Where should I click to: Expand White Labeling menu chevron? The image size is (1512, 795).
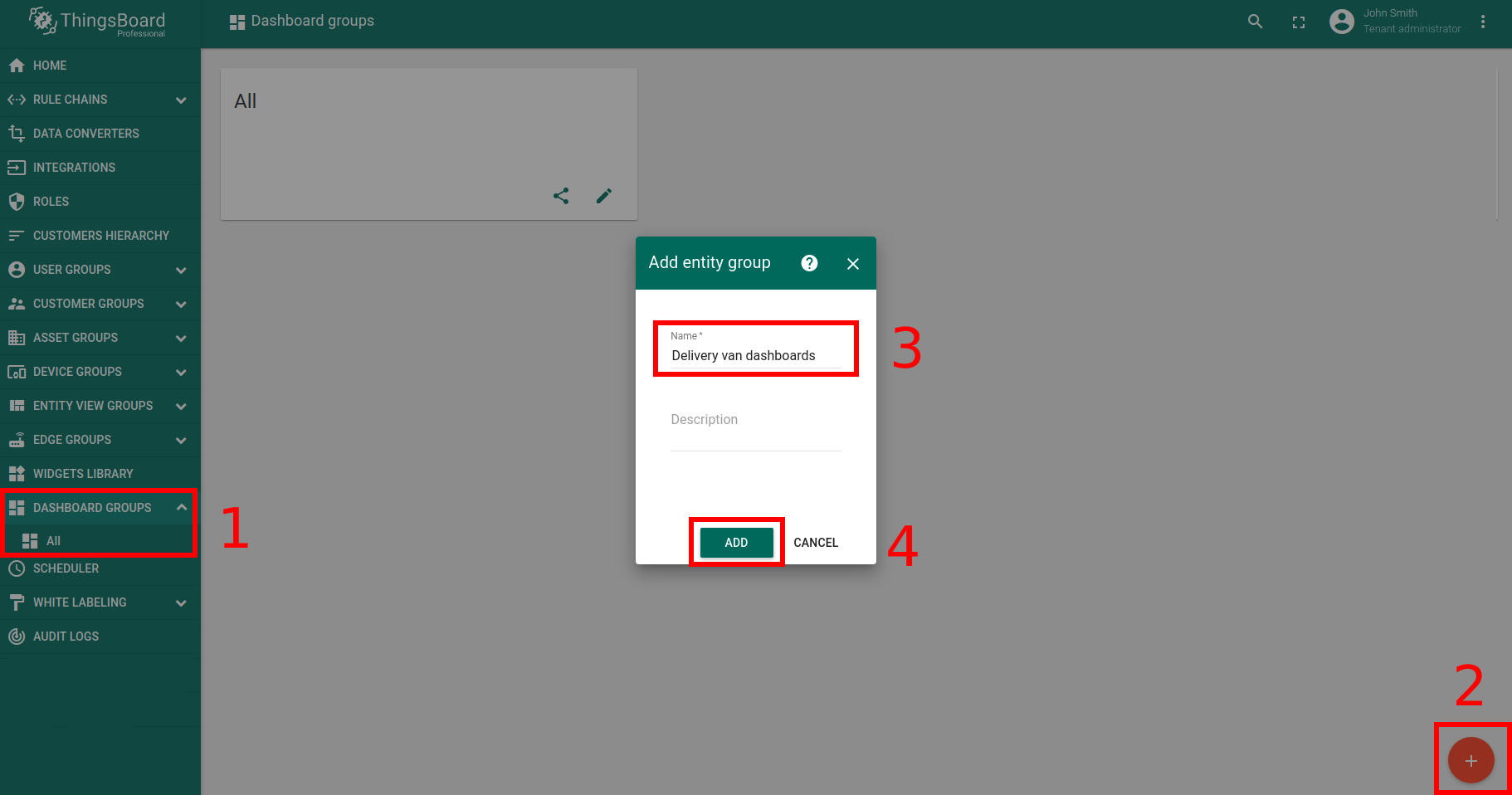(x=181, y=602)
